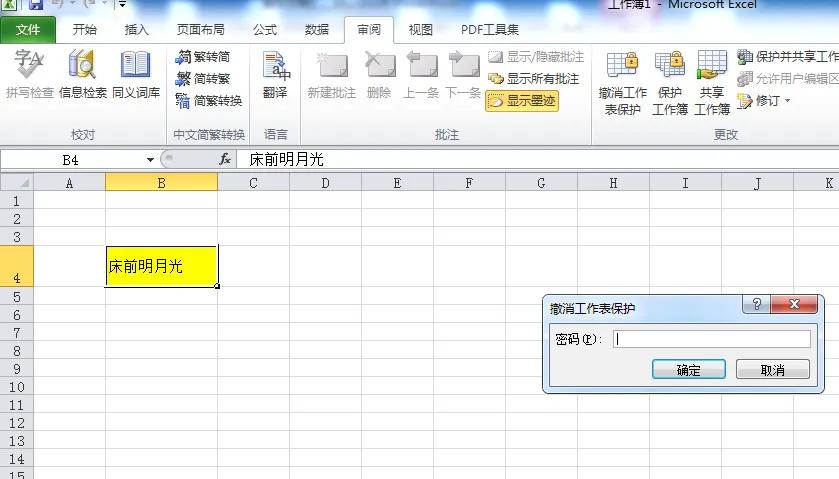The height and width of the screenshot is (479, 839).
Task: Open the Research (信息检索) tool
Action: pos(82,74)
